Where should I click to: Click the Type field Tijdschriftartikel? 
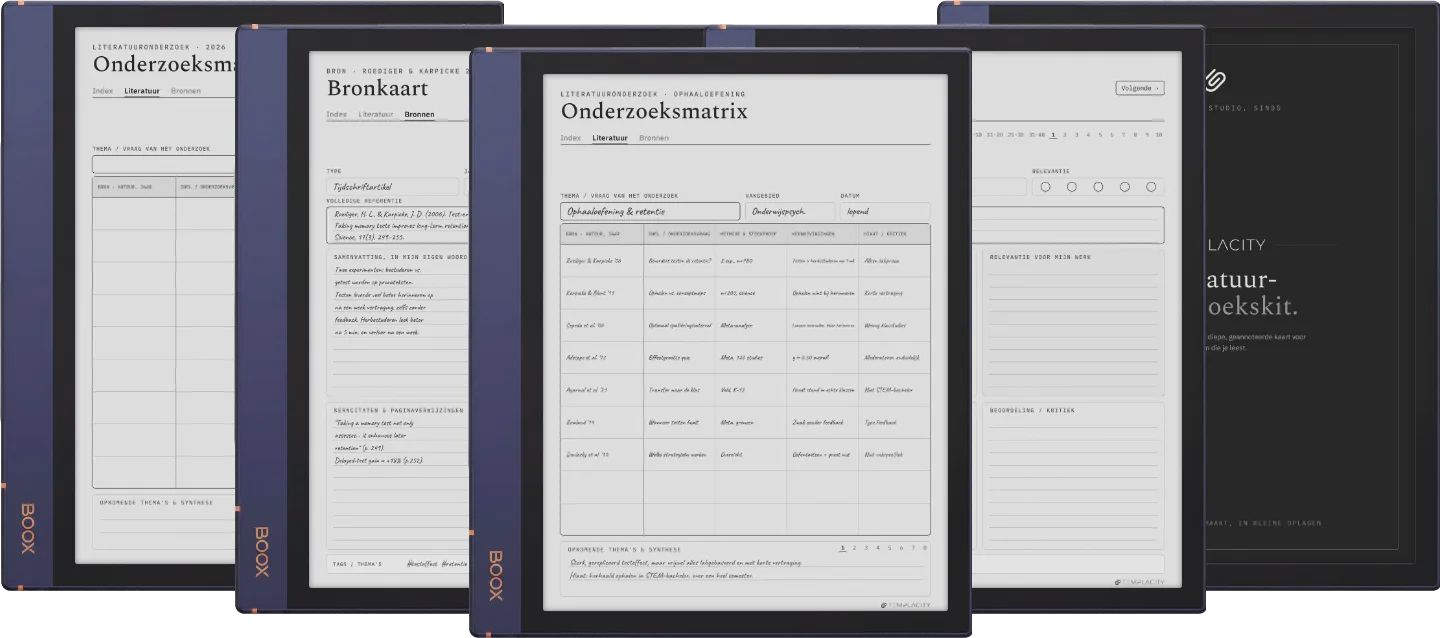(x=393, y=186)
